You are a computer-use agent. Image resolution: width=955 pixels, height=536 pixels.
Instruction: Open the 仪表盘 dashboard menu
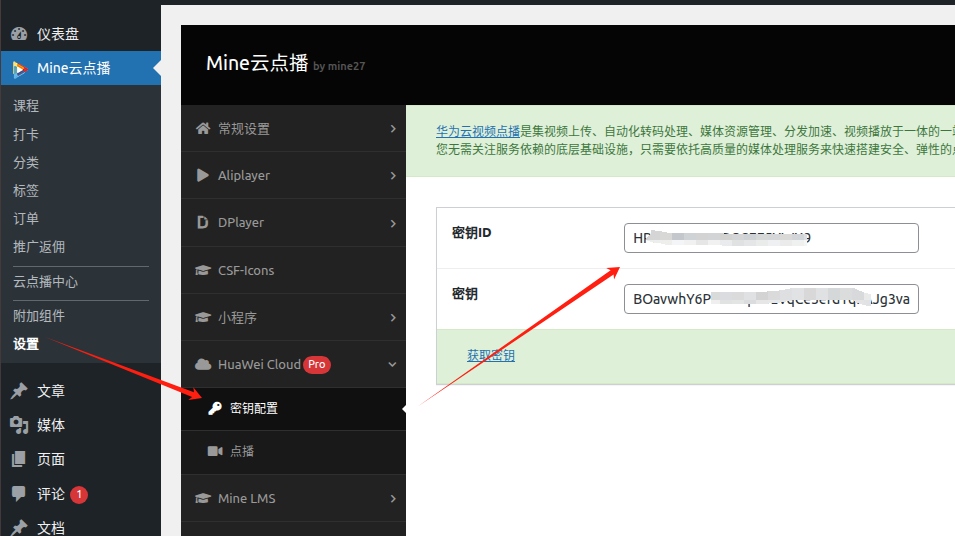pos(80,34)
